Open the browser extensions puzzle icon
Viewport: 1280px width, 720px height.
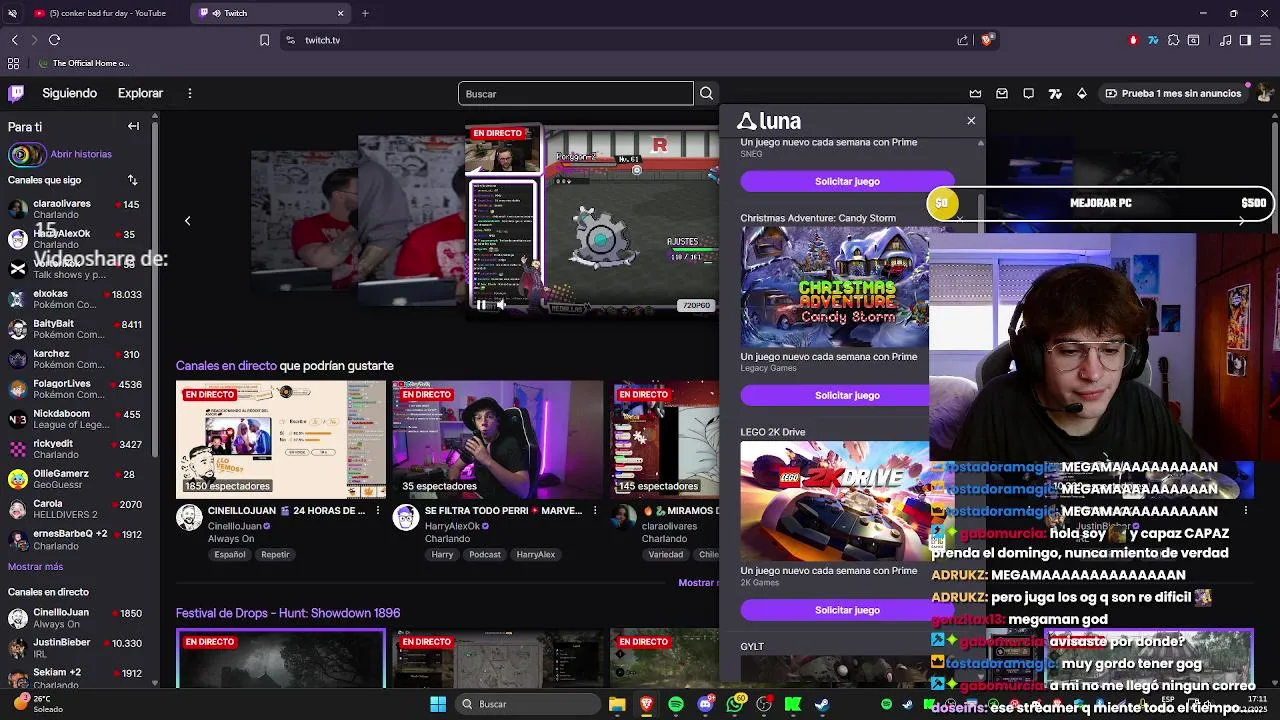pos(1173,40)
